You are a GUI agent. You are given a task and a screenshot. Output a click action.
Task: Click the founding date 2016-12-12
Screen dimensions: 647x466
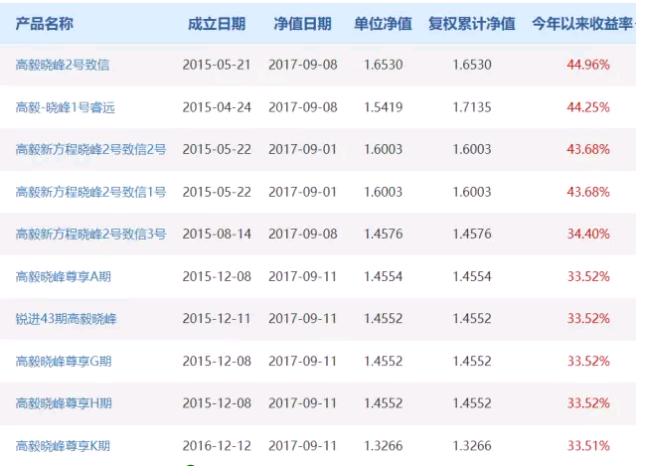(217, 446)
